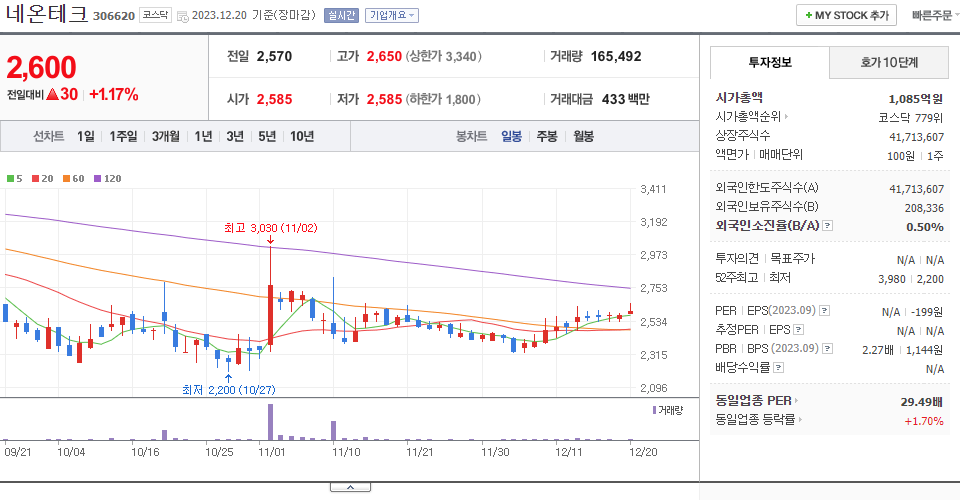Click the 최고 3,030 (11/02) chart marker
The width and height of the screenshot is (960, 500).
(270, 228)
